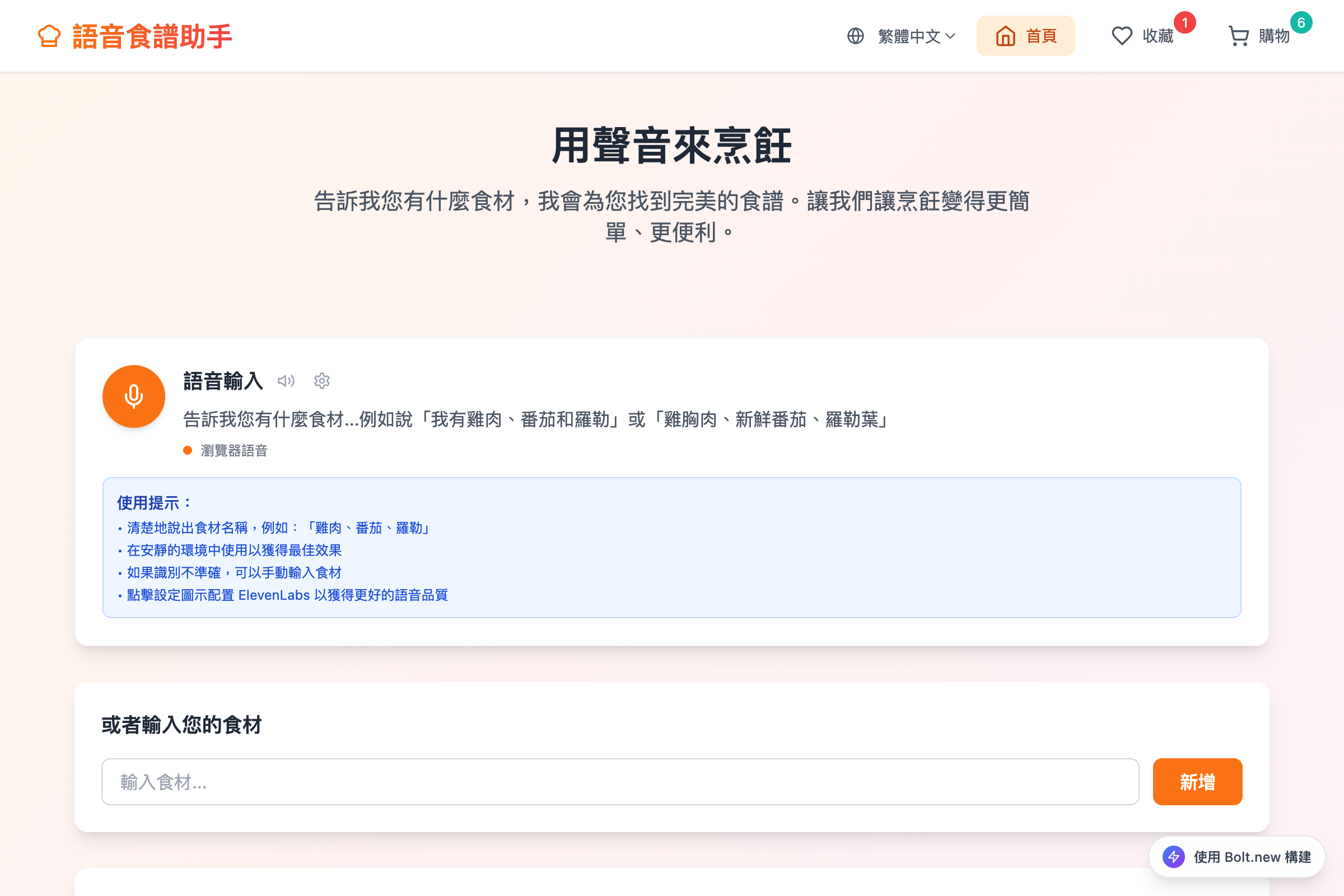The image size is (1344, 896).
Task: Open the 購物 shopping cart page
Action: [1273, 36]
